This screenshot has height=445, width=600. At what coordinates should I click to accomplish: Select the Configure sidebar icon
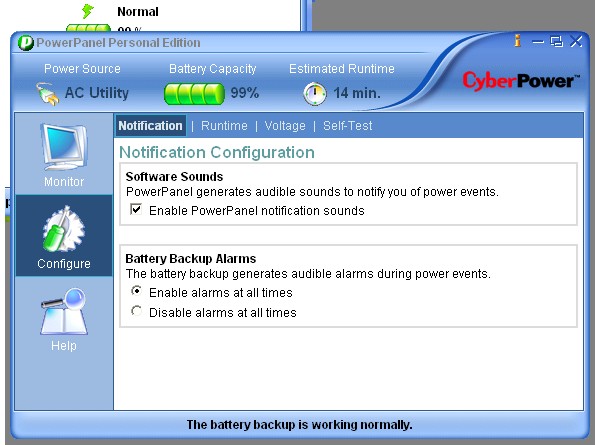(64, 228)
